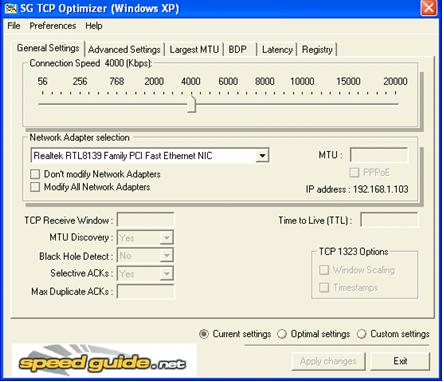Check Don't modify Network Adapters
Viewport: 444px width, 382px height.
tap(35, 174)
